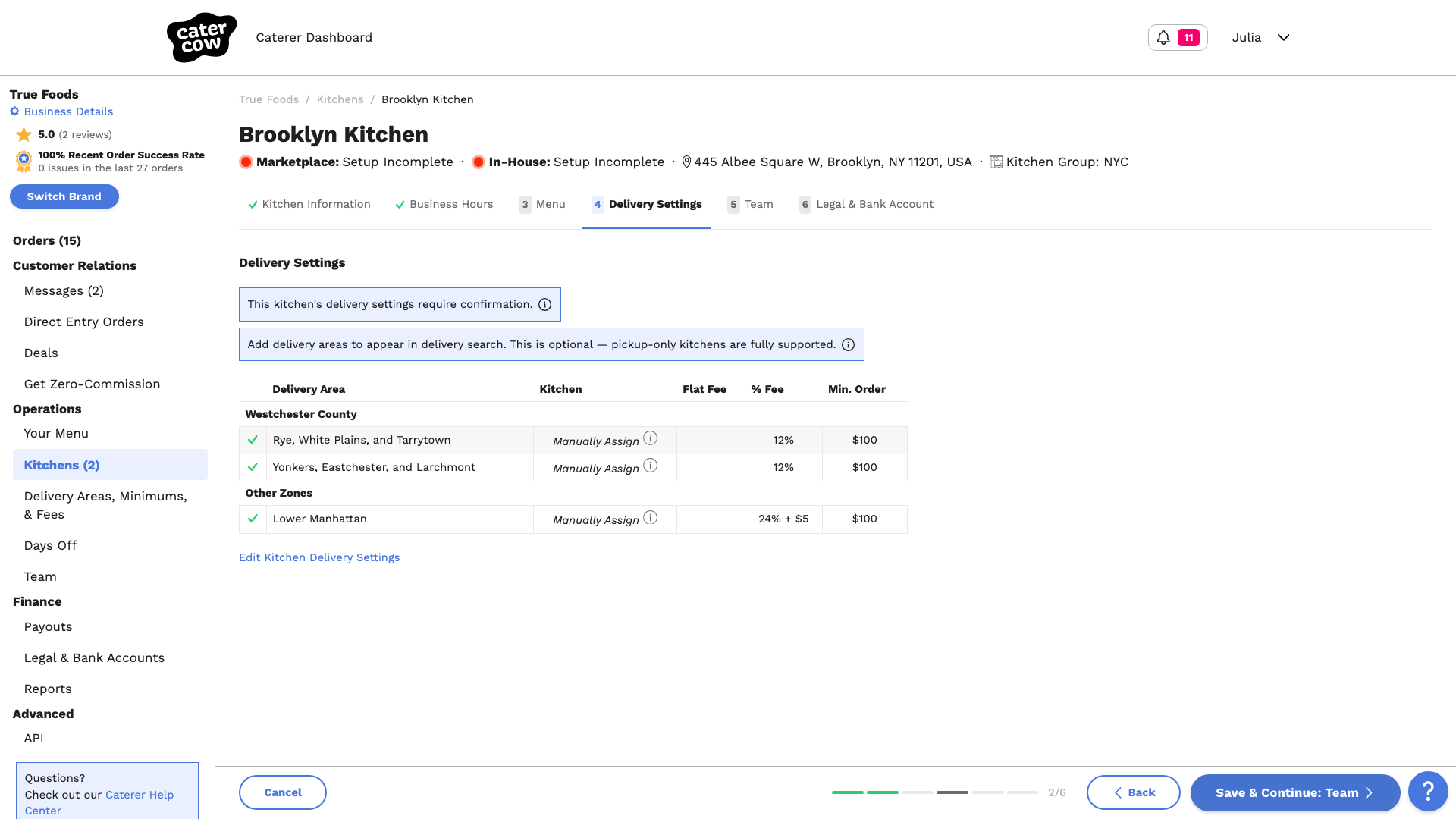1456x819 pixels.
Task: Open the Business Hours tab
Action: [x=444, y=204]
